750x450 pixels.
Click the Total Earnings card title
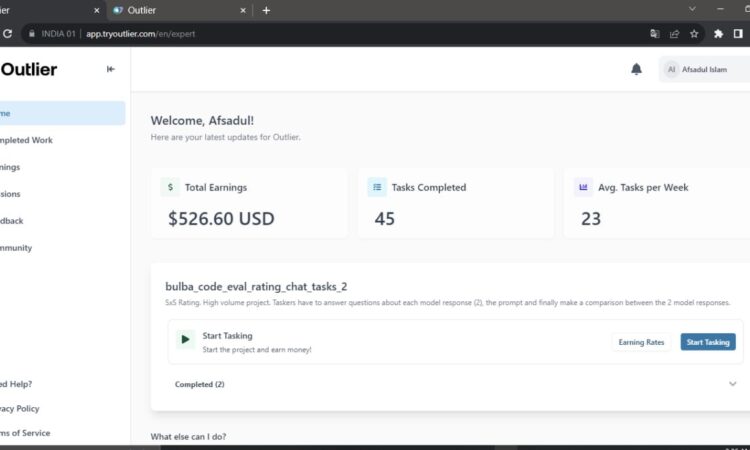(x=216, y=187)
